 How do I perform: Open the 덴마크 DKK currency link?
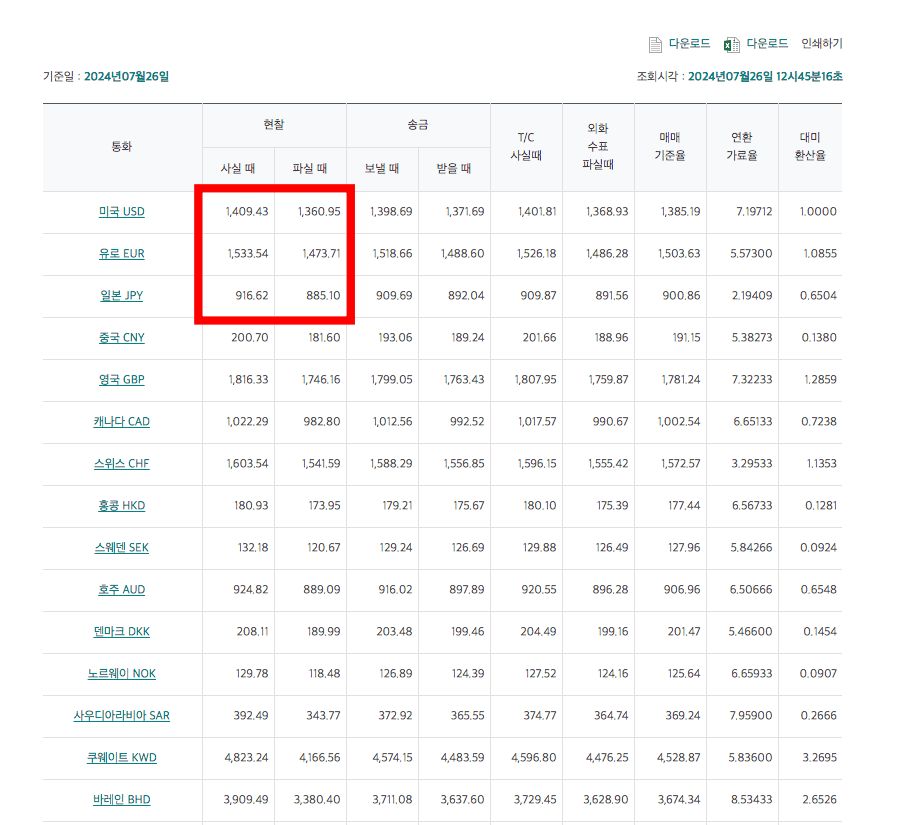(122, 632)
